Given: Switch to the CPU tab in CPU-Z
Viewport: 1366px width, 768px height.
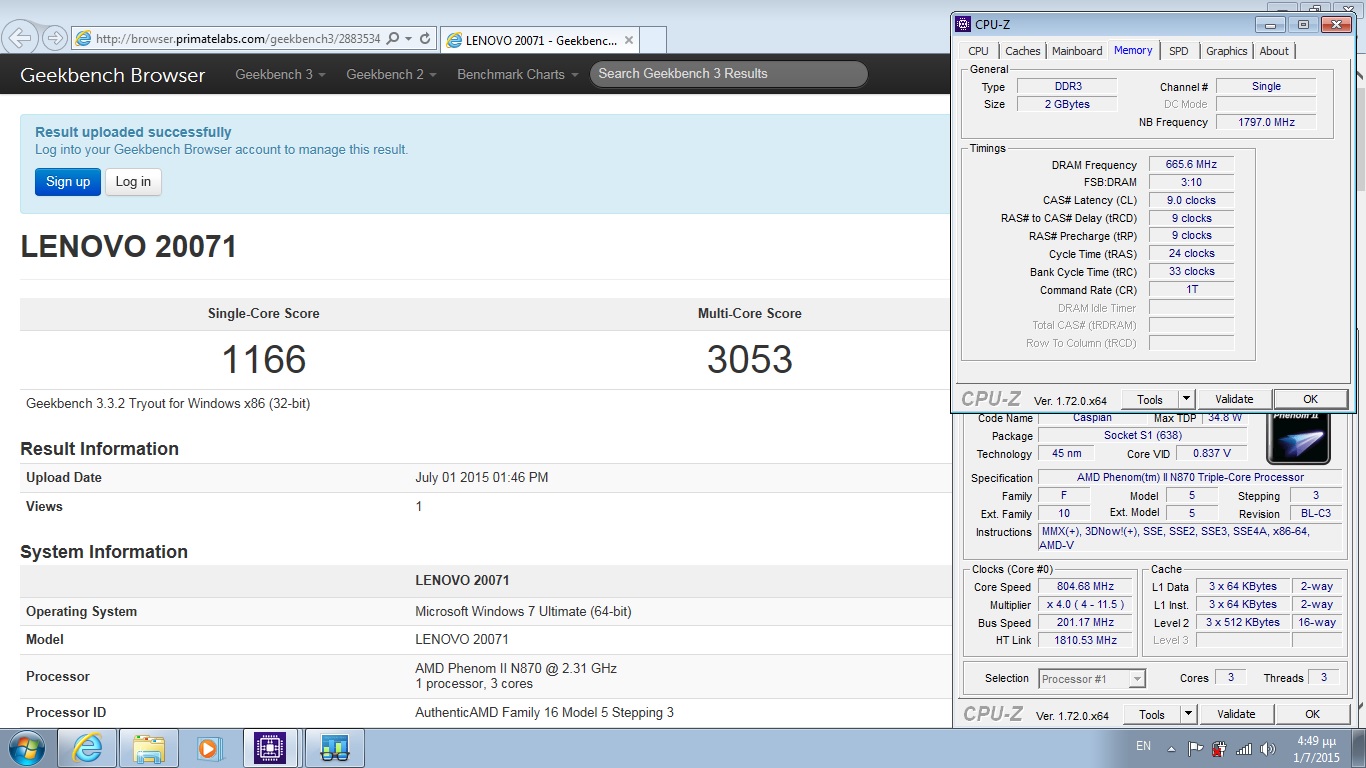Looking at the screenshot, I should 978,51.
